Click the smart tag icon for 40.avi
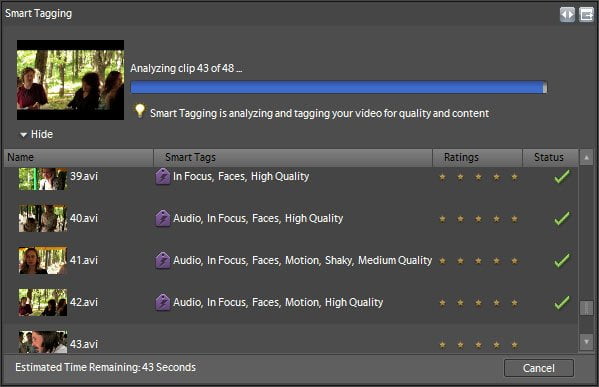Viewport: 599px width, 387px height. 163,219
